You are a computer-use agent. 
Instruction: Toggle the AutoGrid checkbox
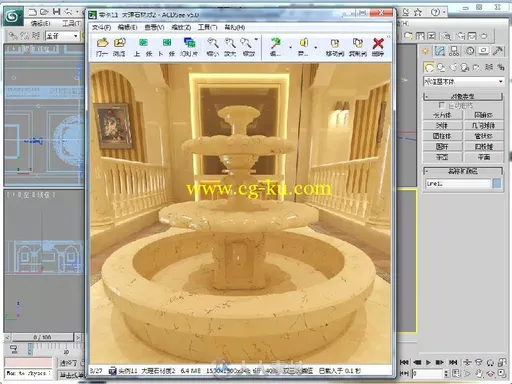[x=441, y=106]
